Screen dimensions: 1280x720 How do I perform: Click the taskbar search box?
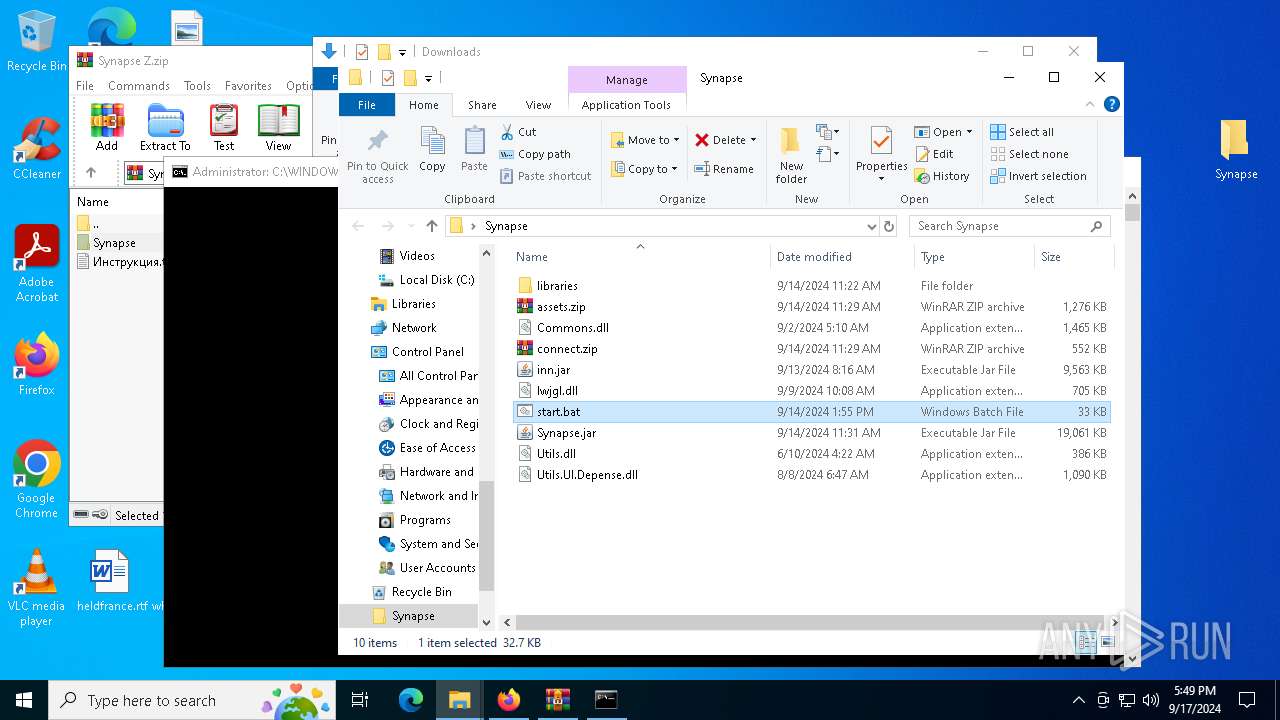coord(192,700)
